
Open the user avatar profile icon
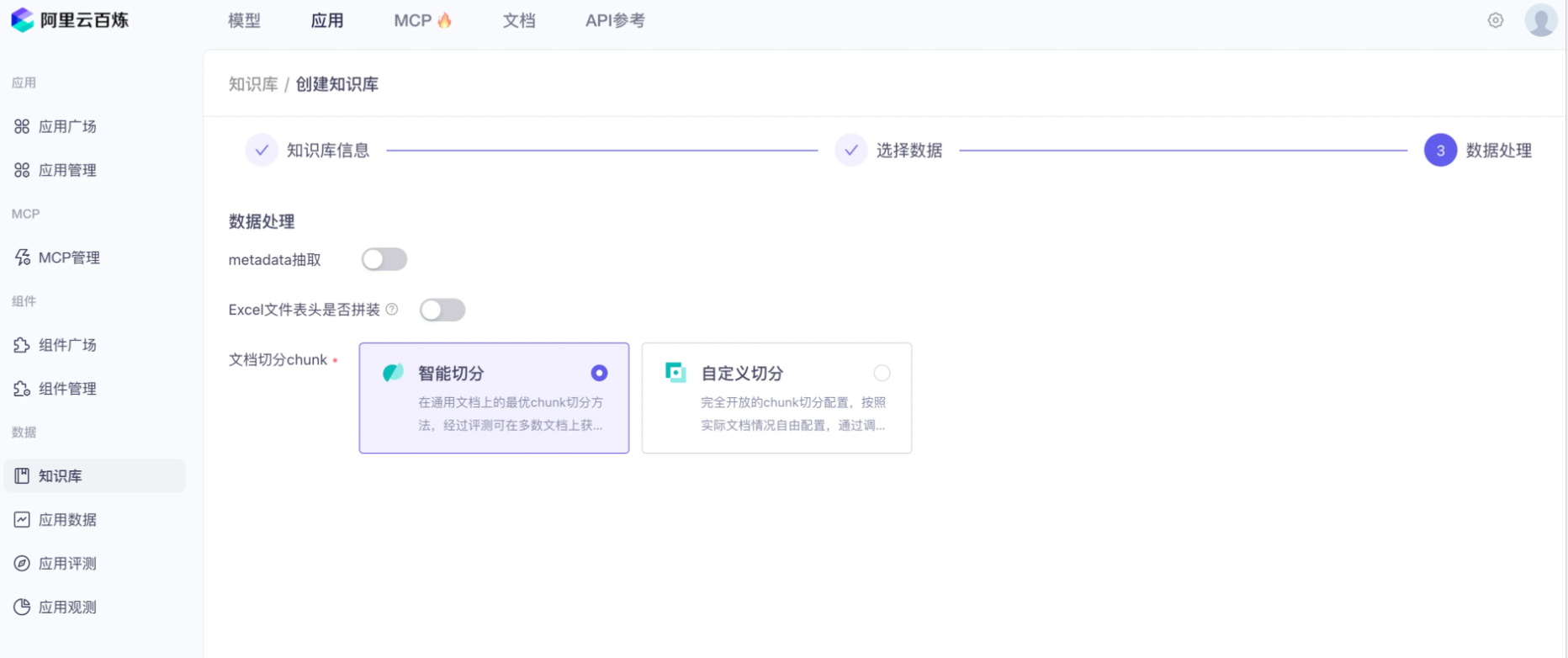pos(1540,20)
